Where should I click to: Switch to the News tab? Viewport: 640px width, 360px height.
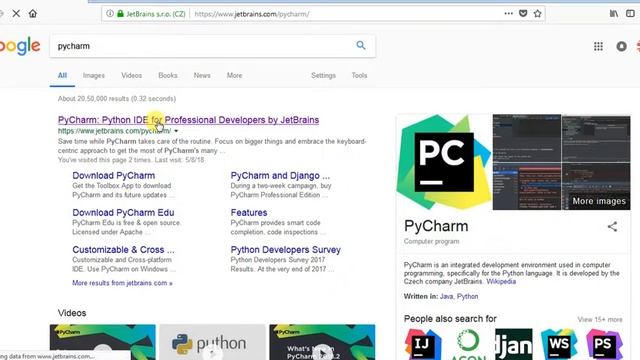click(202, 76)
